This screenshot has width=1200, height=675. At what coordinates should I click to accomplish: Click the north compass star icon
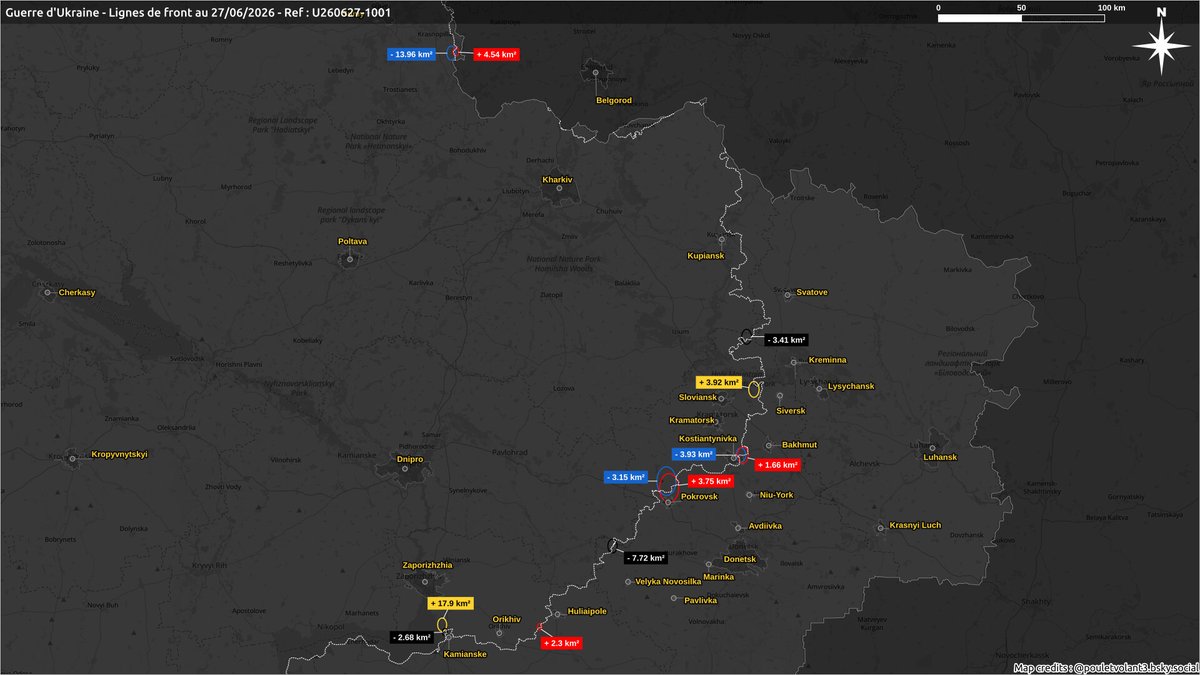coord(1161,47)
